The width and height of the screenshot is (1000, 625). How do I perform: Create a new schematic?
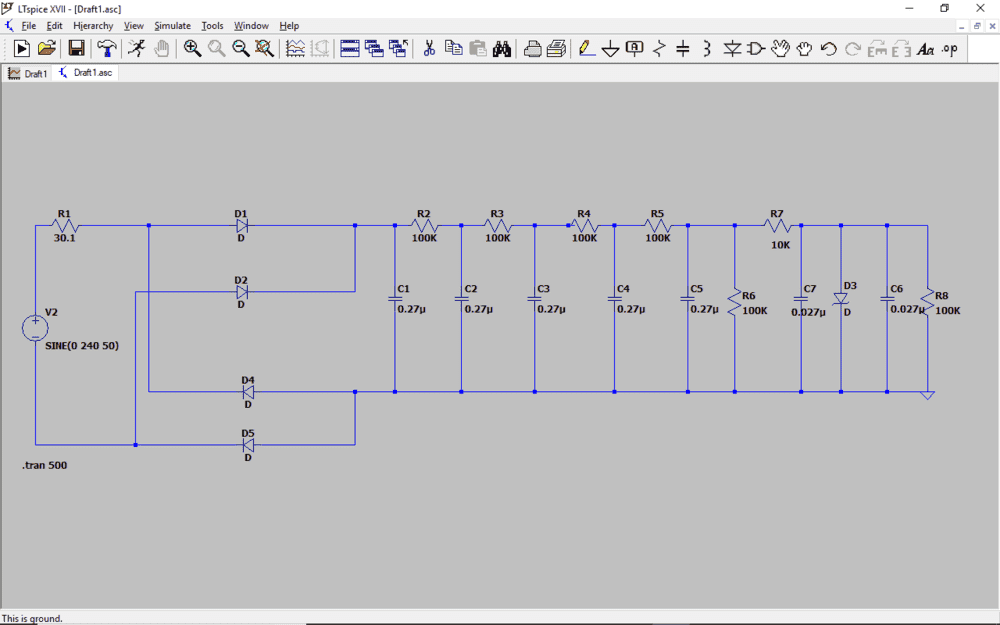click(x=21, y=47)
